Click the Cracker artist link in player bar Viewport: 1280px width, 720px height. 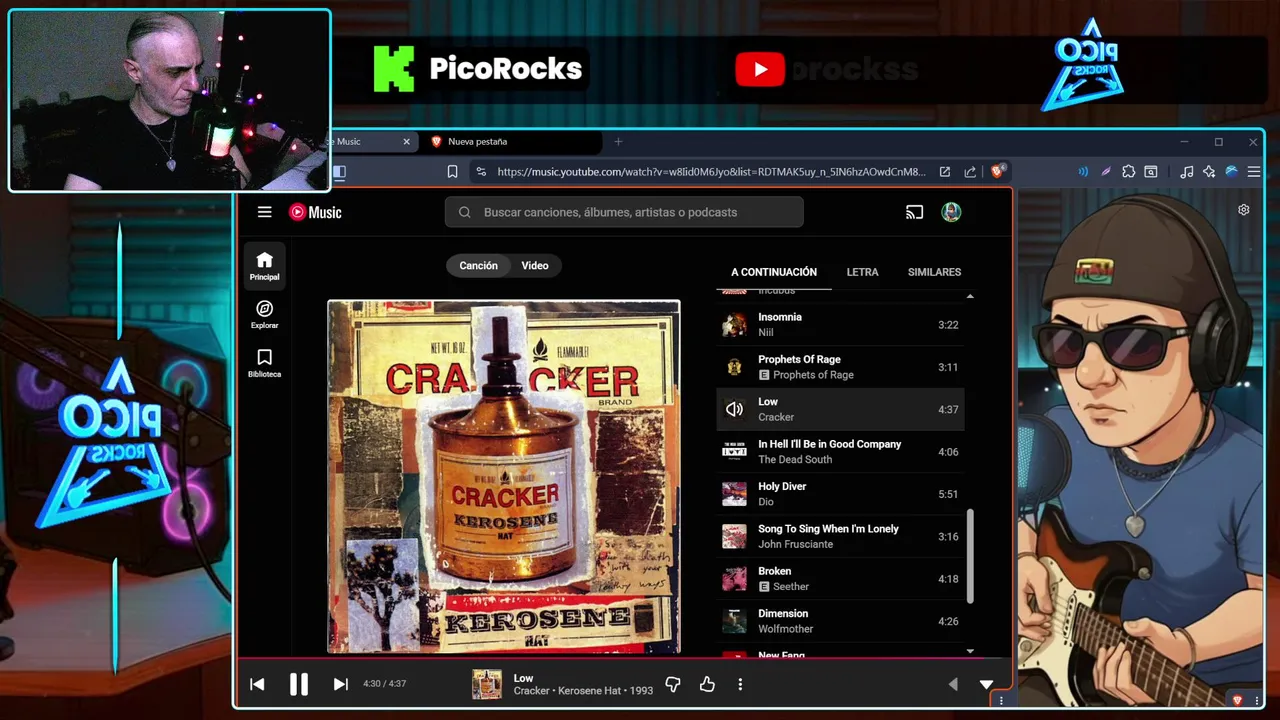point(532,691)
